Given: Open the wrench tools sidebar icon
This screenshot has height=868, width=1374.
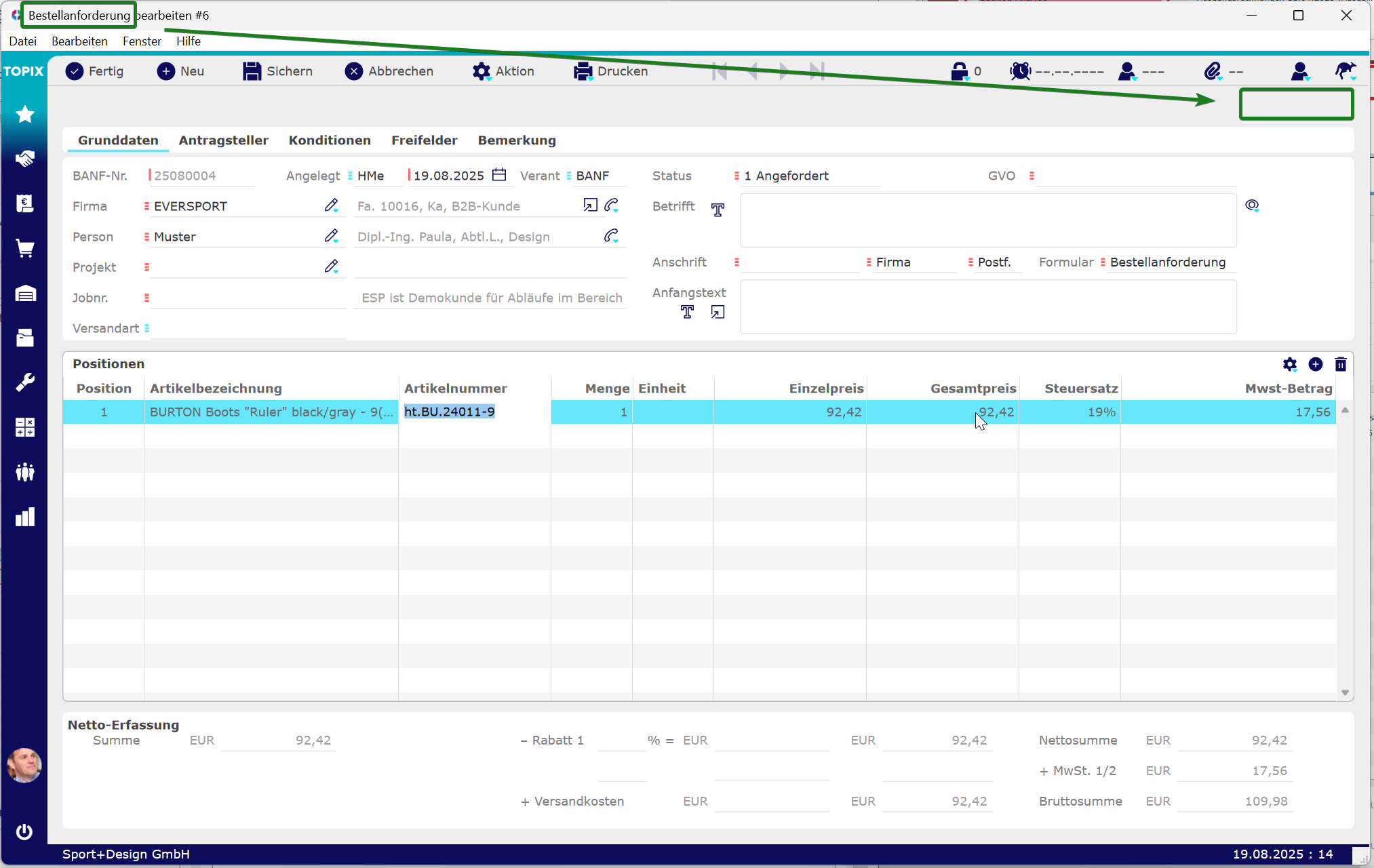Looking at the screenshot, I should [25, 382].
